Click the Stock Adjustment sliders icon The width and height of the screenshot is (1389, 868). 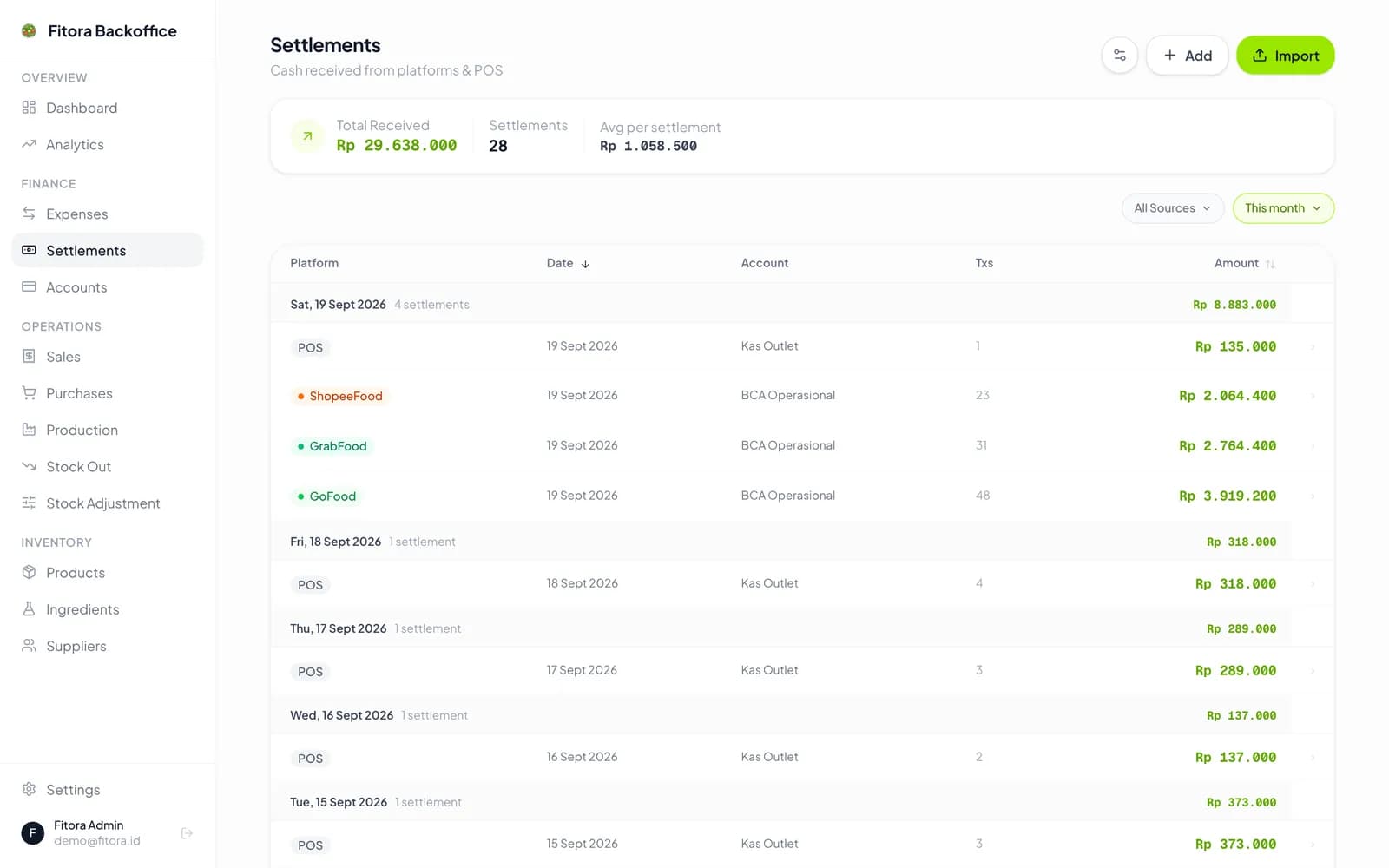(x=29, y=503)
